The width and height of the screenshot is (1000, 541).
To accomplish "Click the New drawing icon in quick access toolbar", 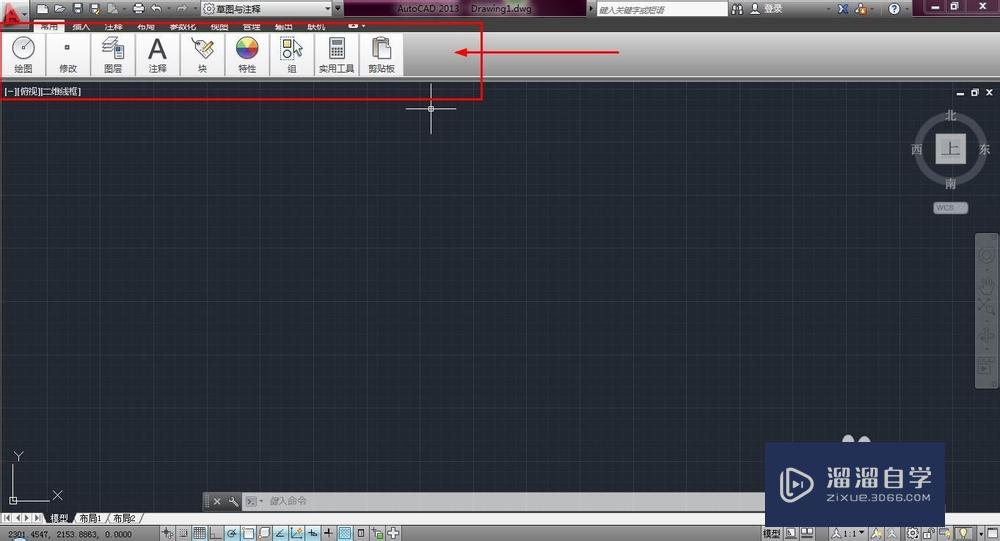I will pyautogui.click(x=43, y=9).
